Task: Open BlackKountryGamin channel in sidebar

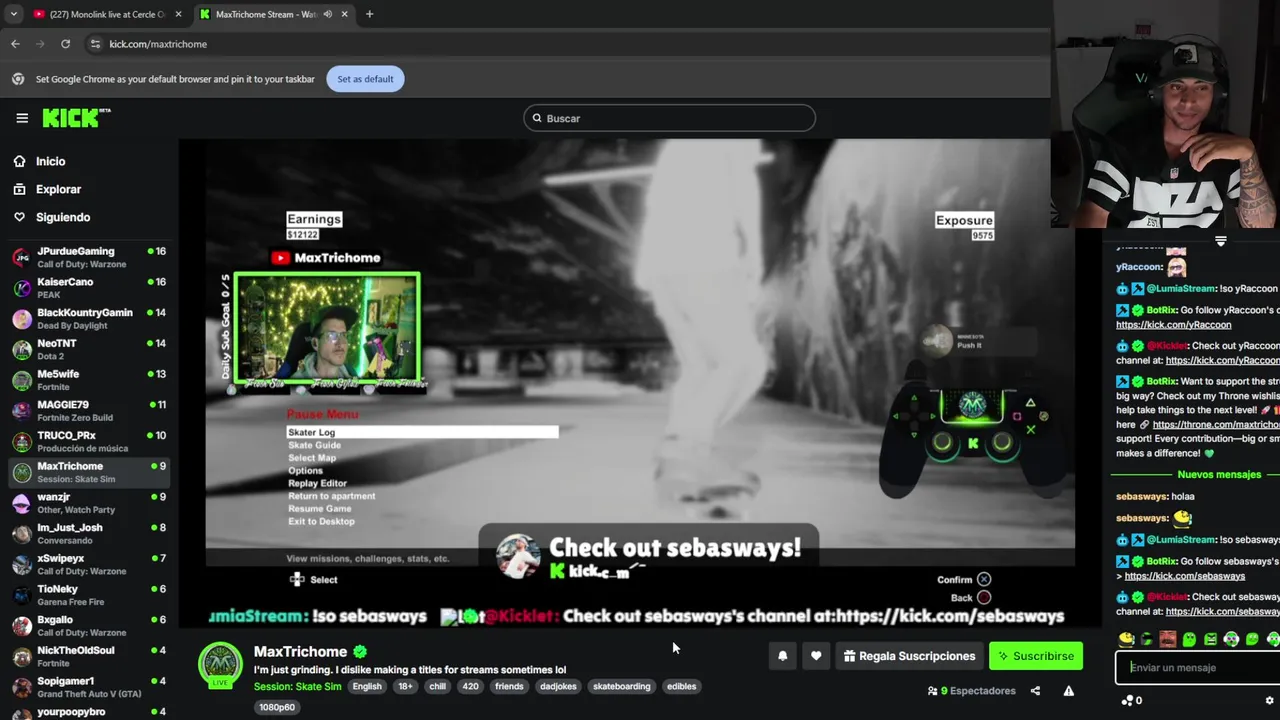Action: pyautogui.click(x=89, y=319)
